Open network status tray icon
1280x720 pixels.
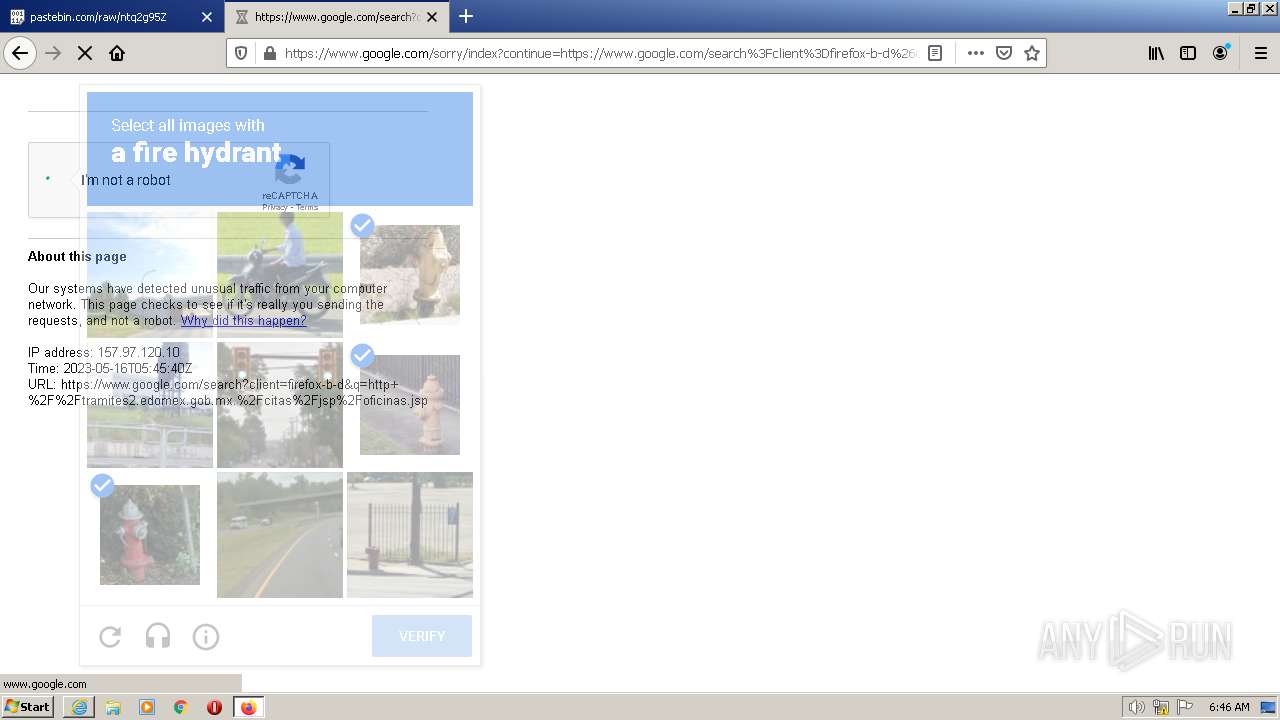pyautogui.click(x=1161, y=707)
